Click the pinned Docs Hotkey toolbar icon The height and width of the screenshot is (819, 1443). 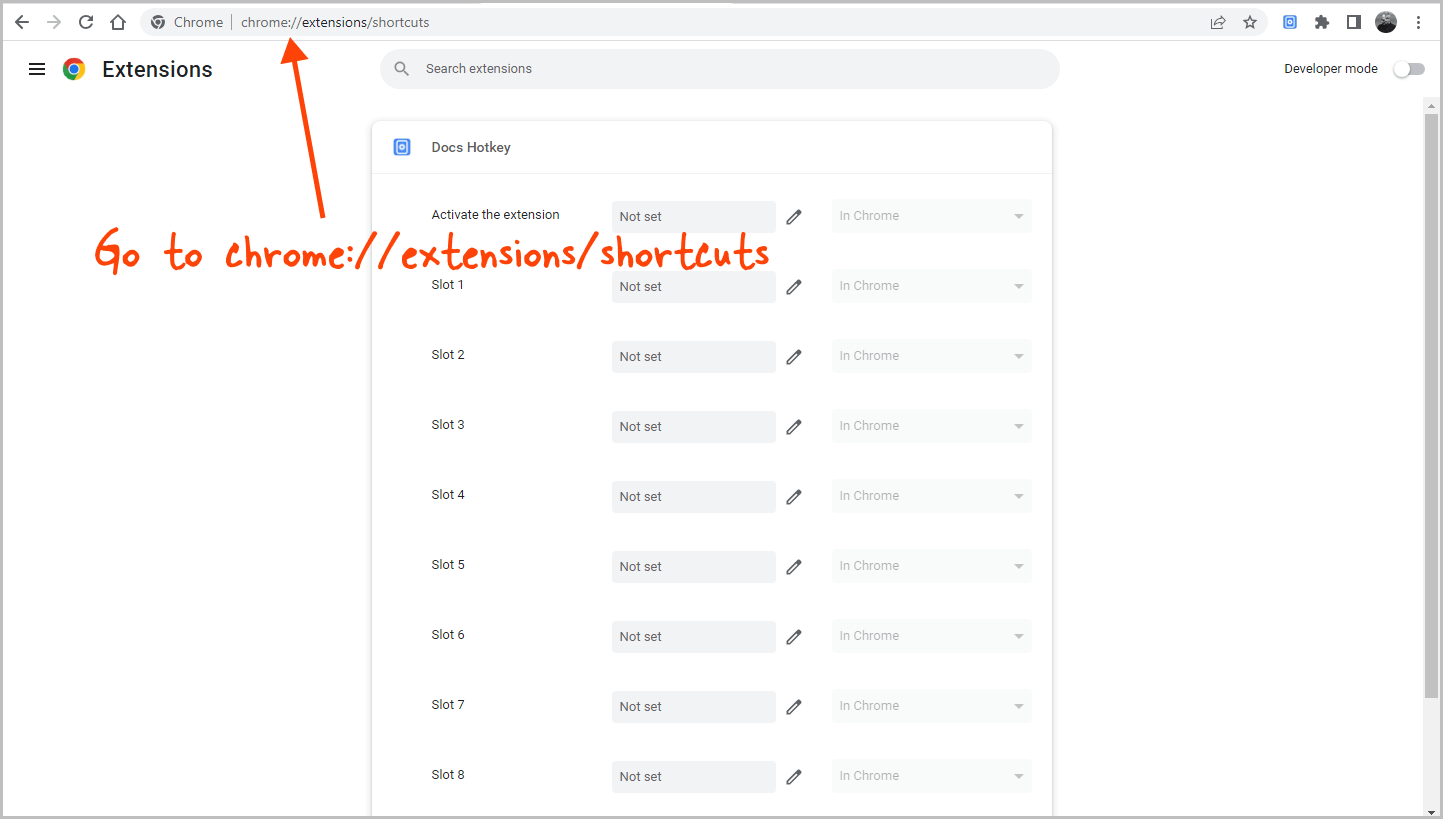(x=1290, y=21)
